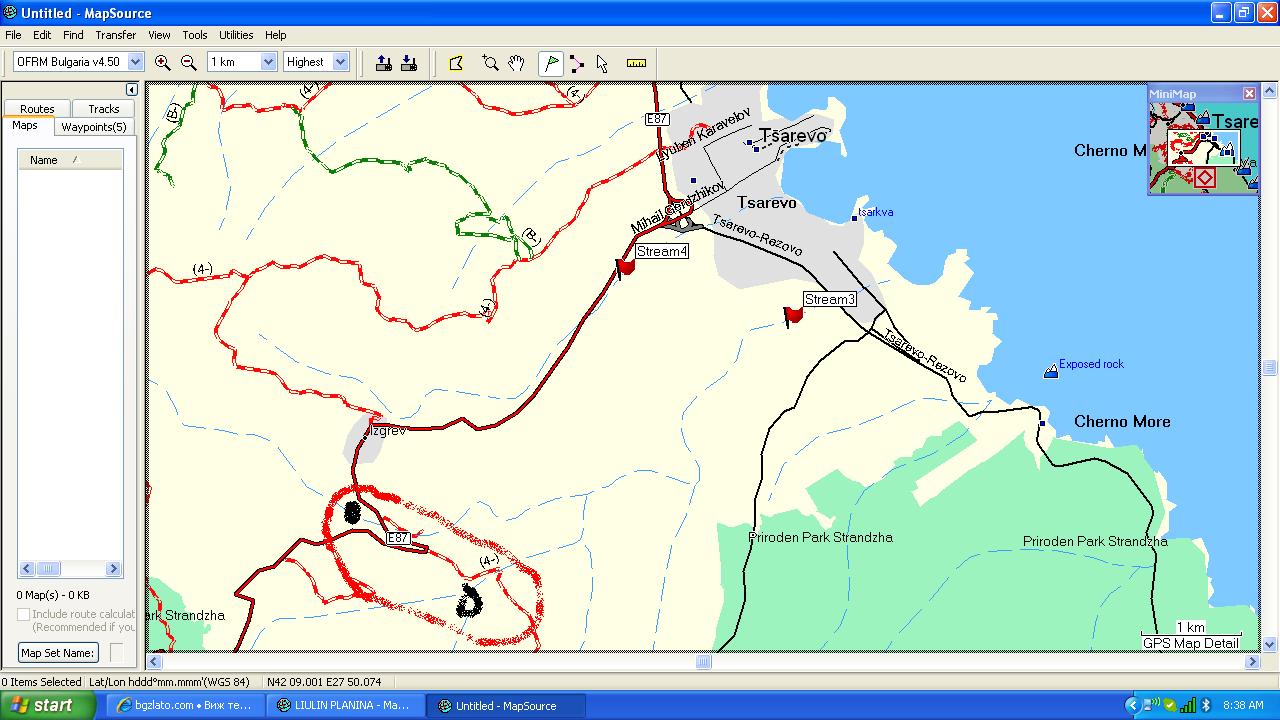Click the map vertical scrollbar thumb
Viewport: 1280px width, 720px height.
(x=1270, y=367)
